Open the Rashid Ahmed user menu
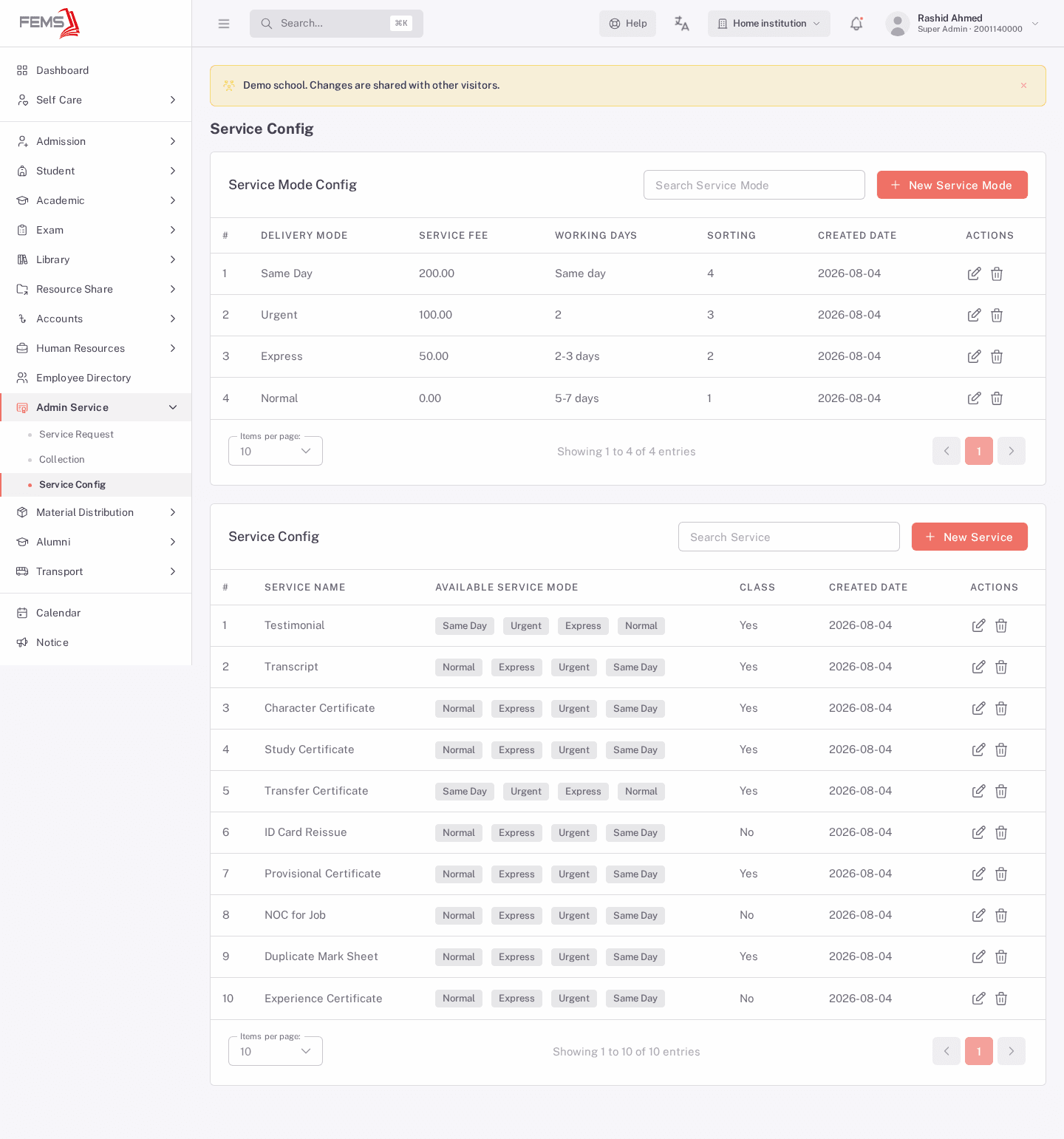Screen dimensions: 1064x1139 click(963, 24)
